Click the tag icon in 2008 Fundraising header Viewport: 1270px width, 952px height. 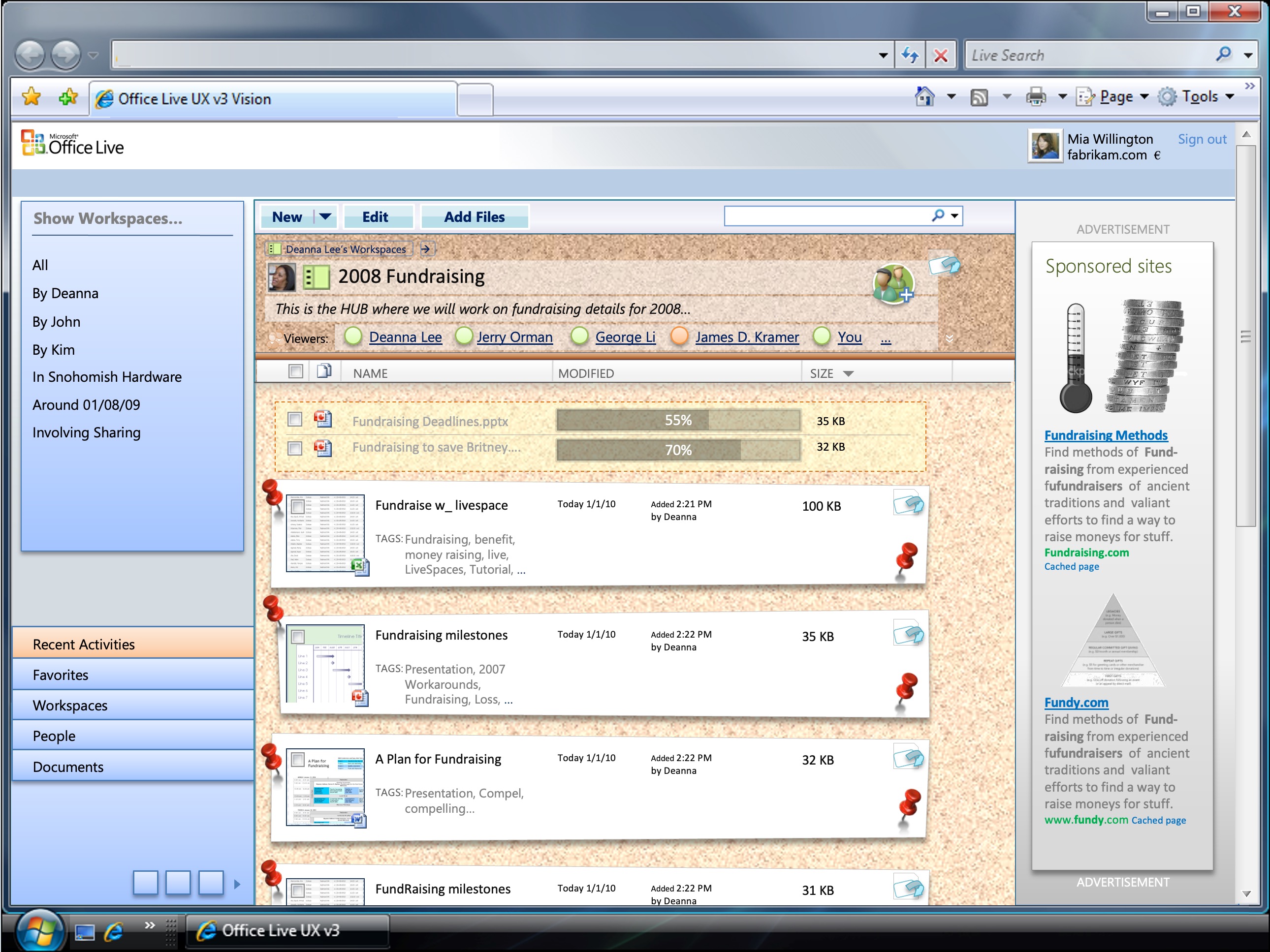(x=945, y=265)
